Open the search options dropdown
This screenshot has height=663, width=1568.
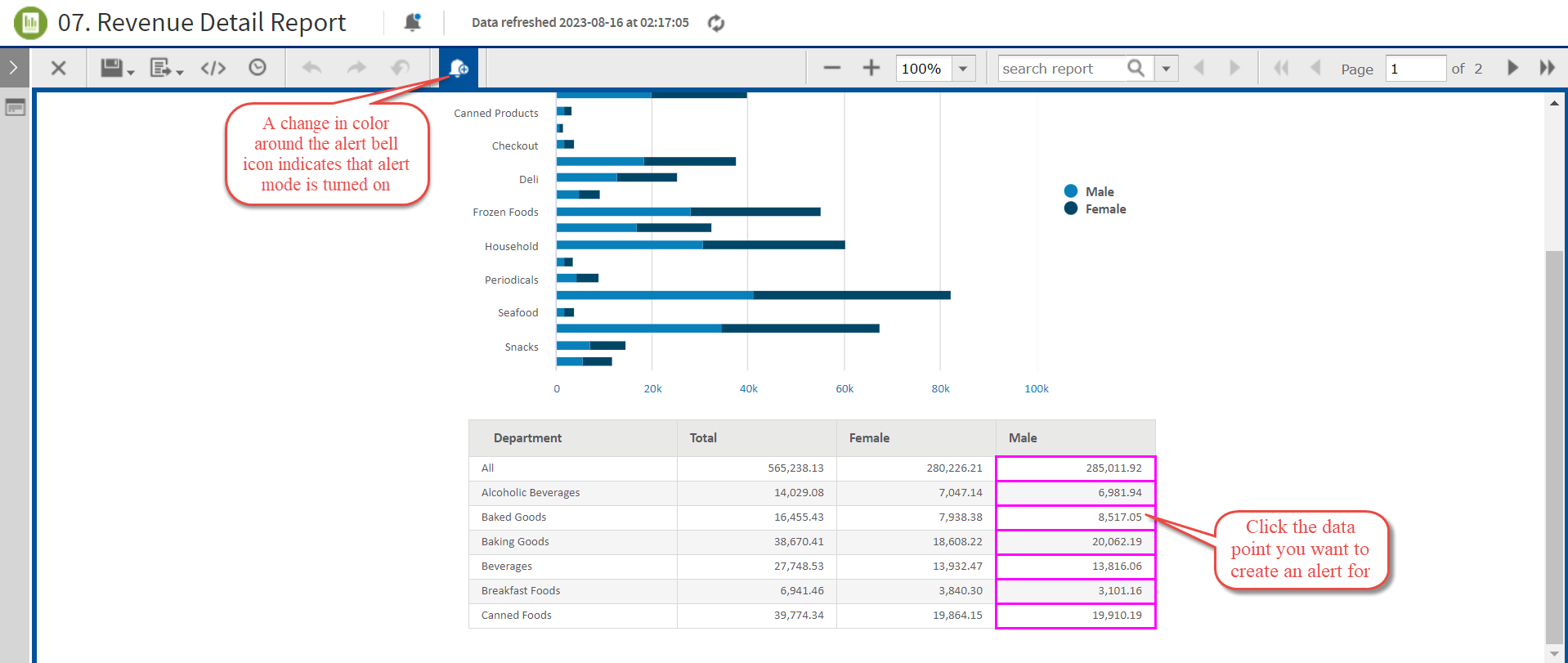pyautogui.click(x=1166, y=69)
